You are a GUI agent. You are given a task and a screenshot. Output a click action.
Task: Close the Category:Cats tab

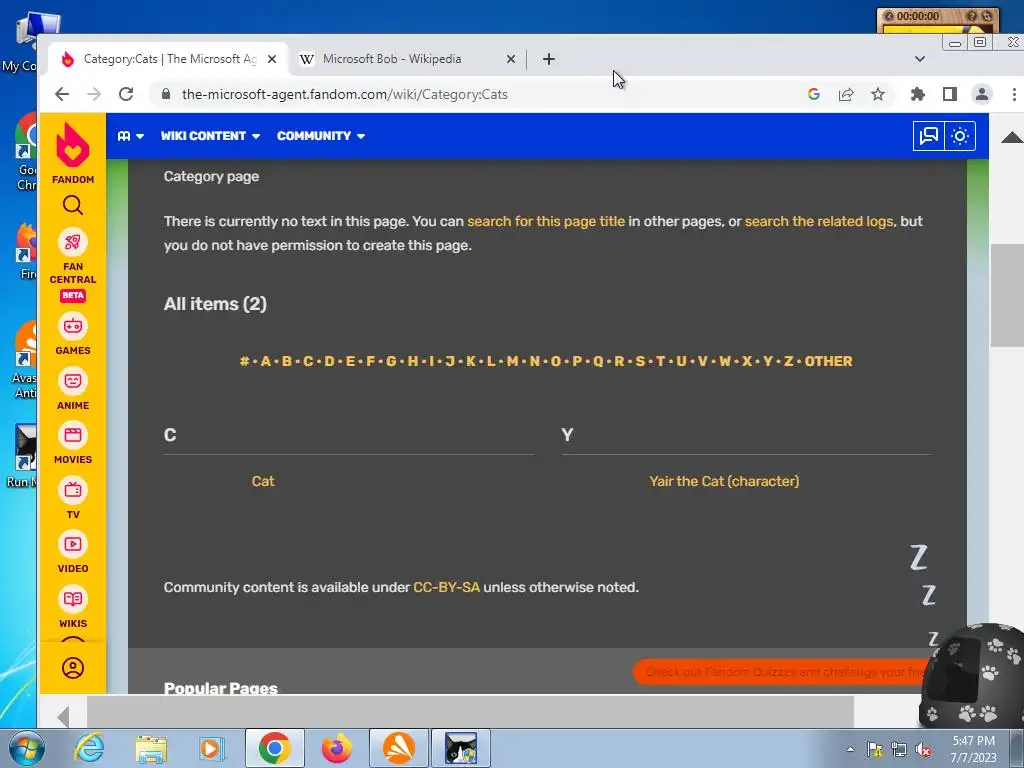click(x=272, y=59)
